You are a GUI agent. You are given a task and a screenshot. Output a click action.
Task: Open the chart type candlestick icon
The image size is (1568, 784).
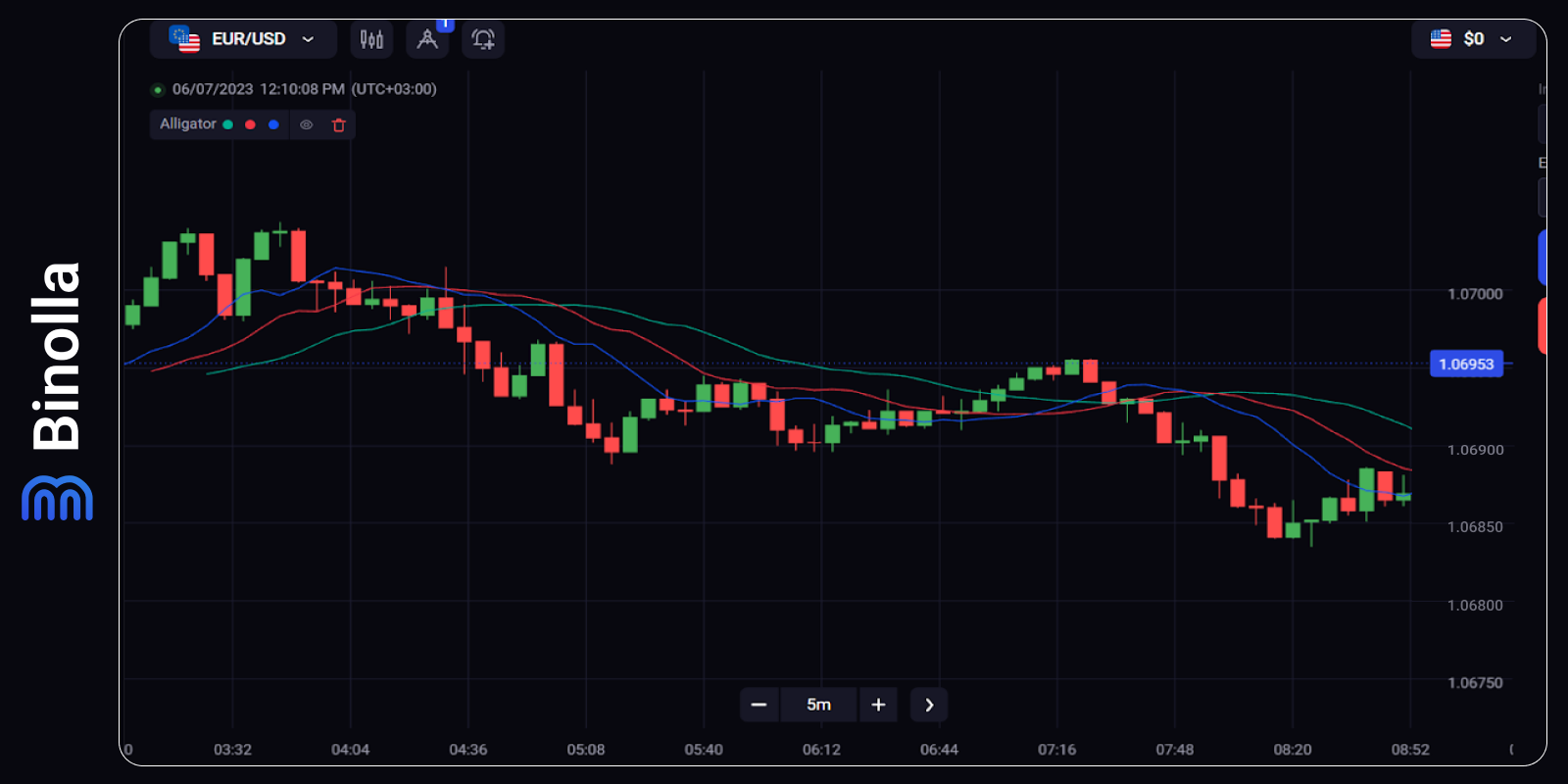click(x=371, y=39)
